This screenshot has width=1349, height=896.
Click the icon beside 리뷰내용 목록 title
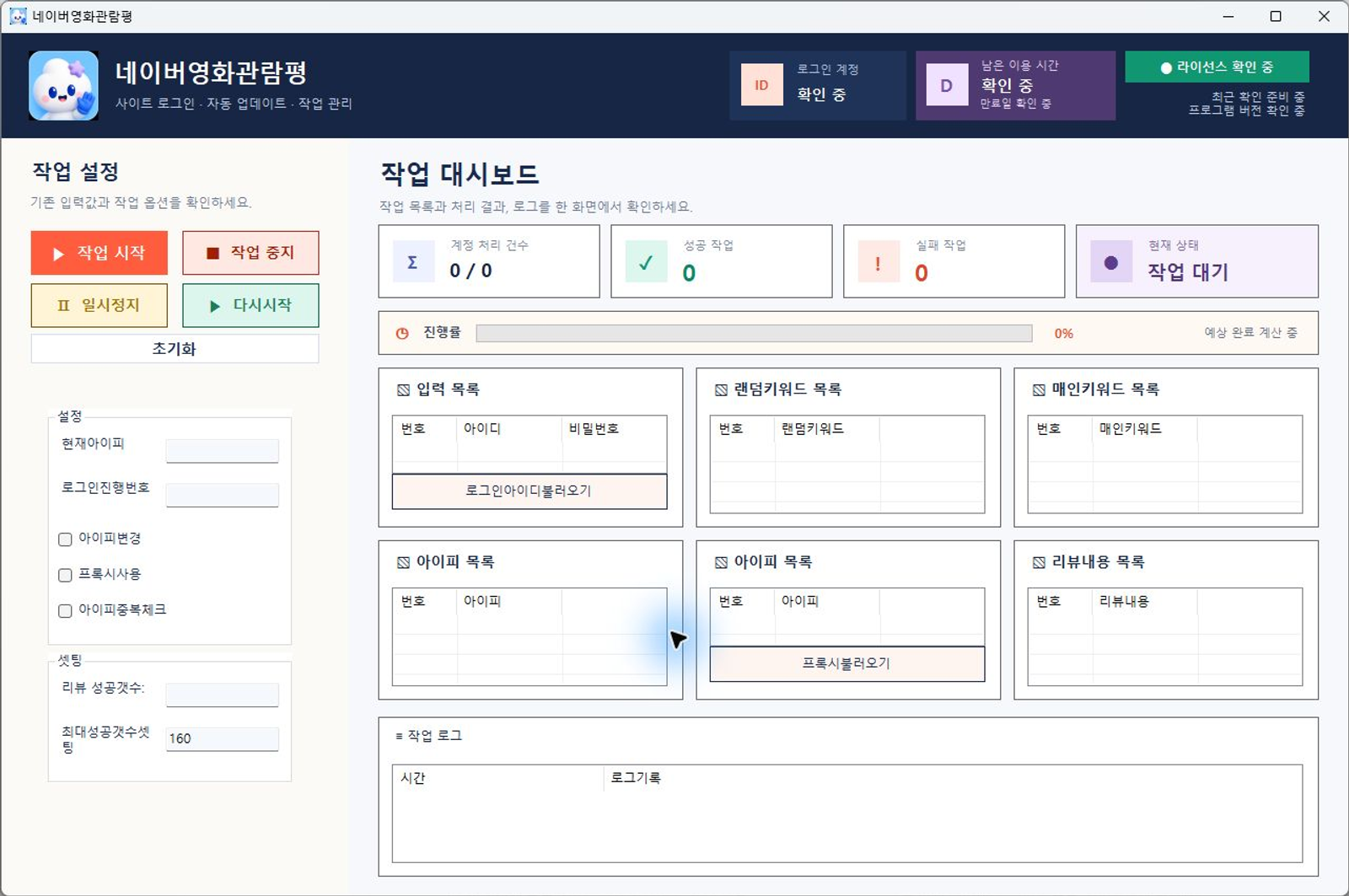point(1039,562)
